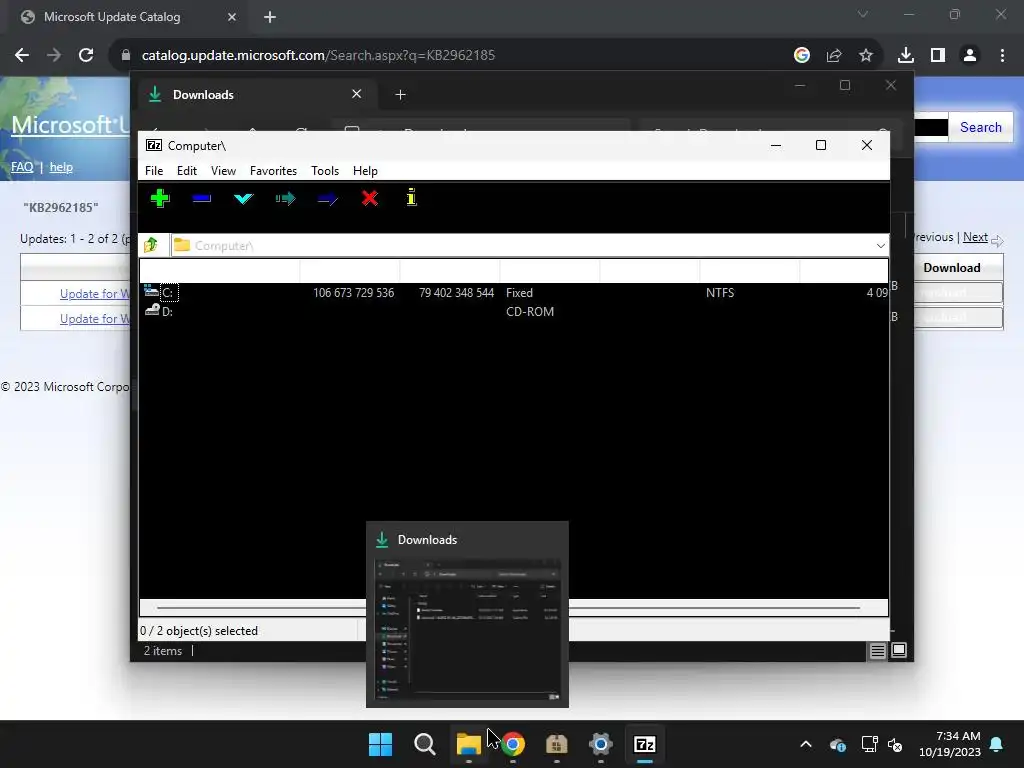The width and height of the screenshot is (1024, 768).
Task: Open the Edit menu in 7-Zip
Action: pyautogui.click(x=187, y=170)
